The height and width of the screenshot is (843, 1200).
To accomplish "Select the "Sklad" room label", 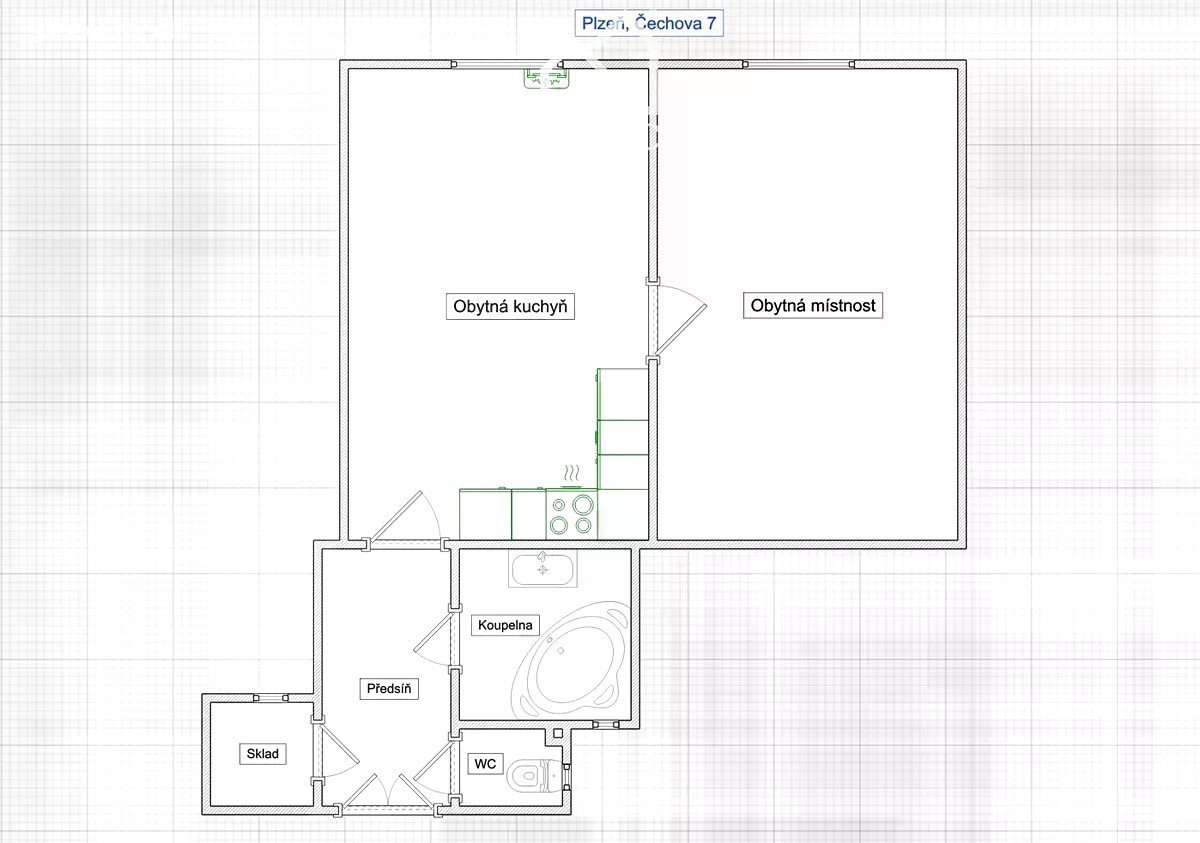I will [x=263, y=753].
